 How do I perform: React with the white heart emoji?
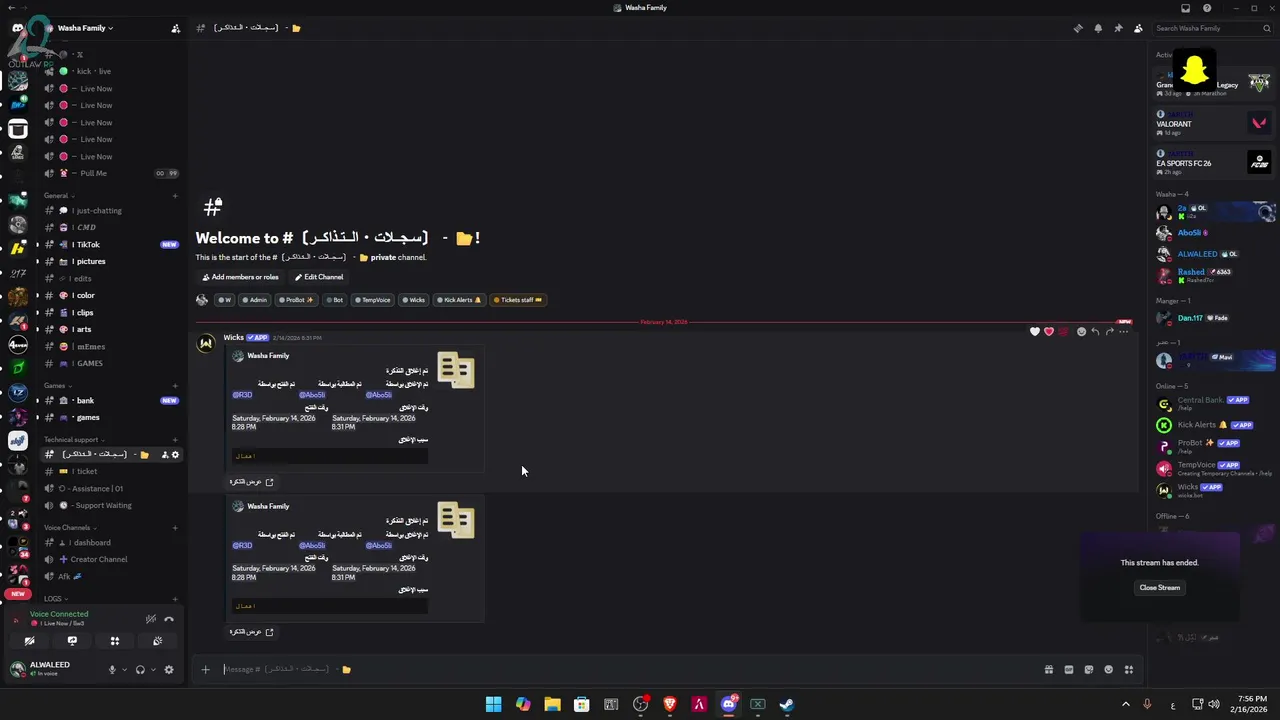click(x=1035, y=331)
